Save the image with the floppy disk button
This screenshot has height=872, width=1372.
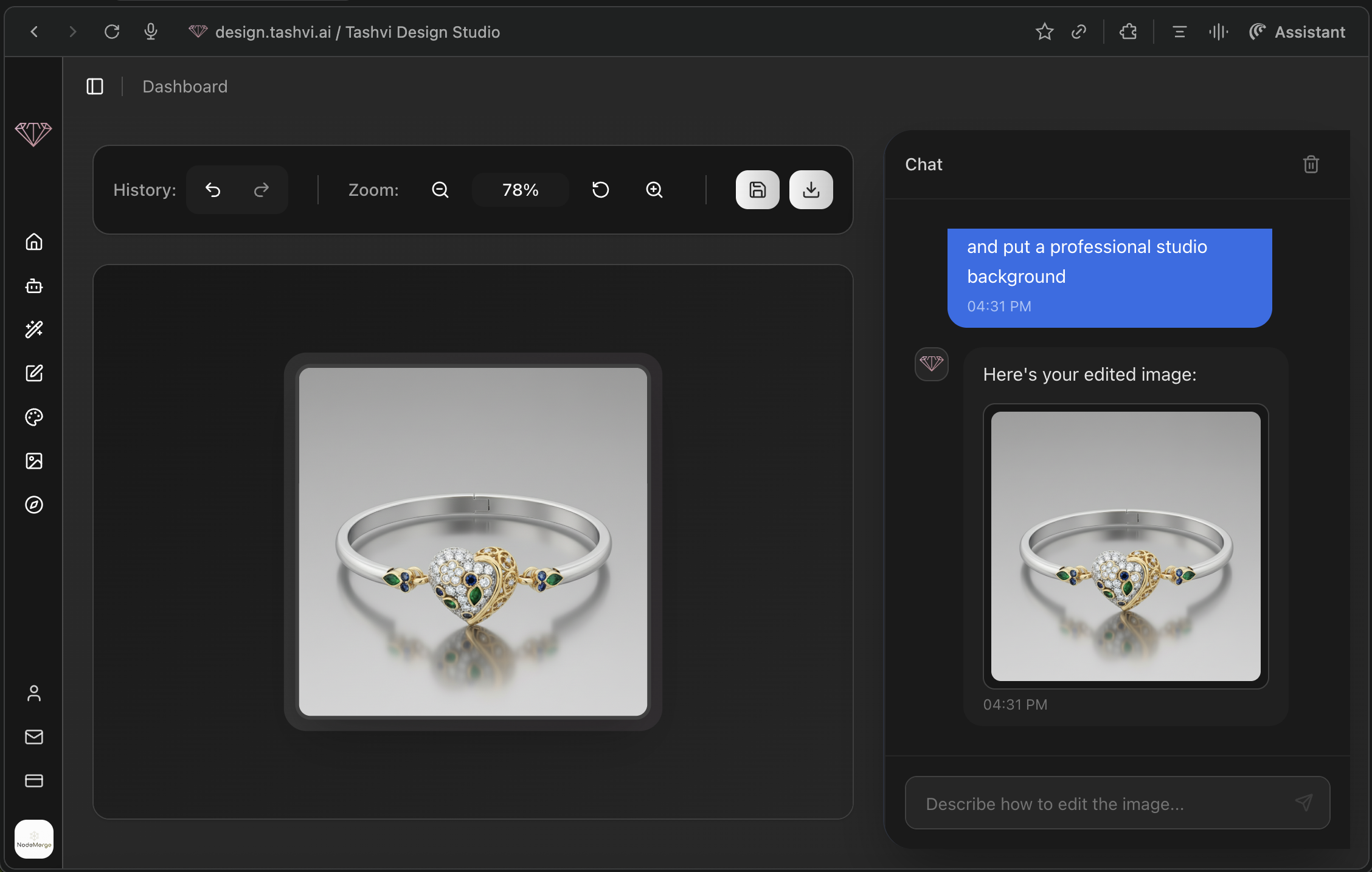coord(757,190)
